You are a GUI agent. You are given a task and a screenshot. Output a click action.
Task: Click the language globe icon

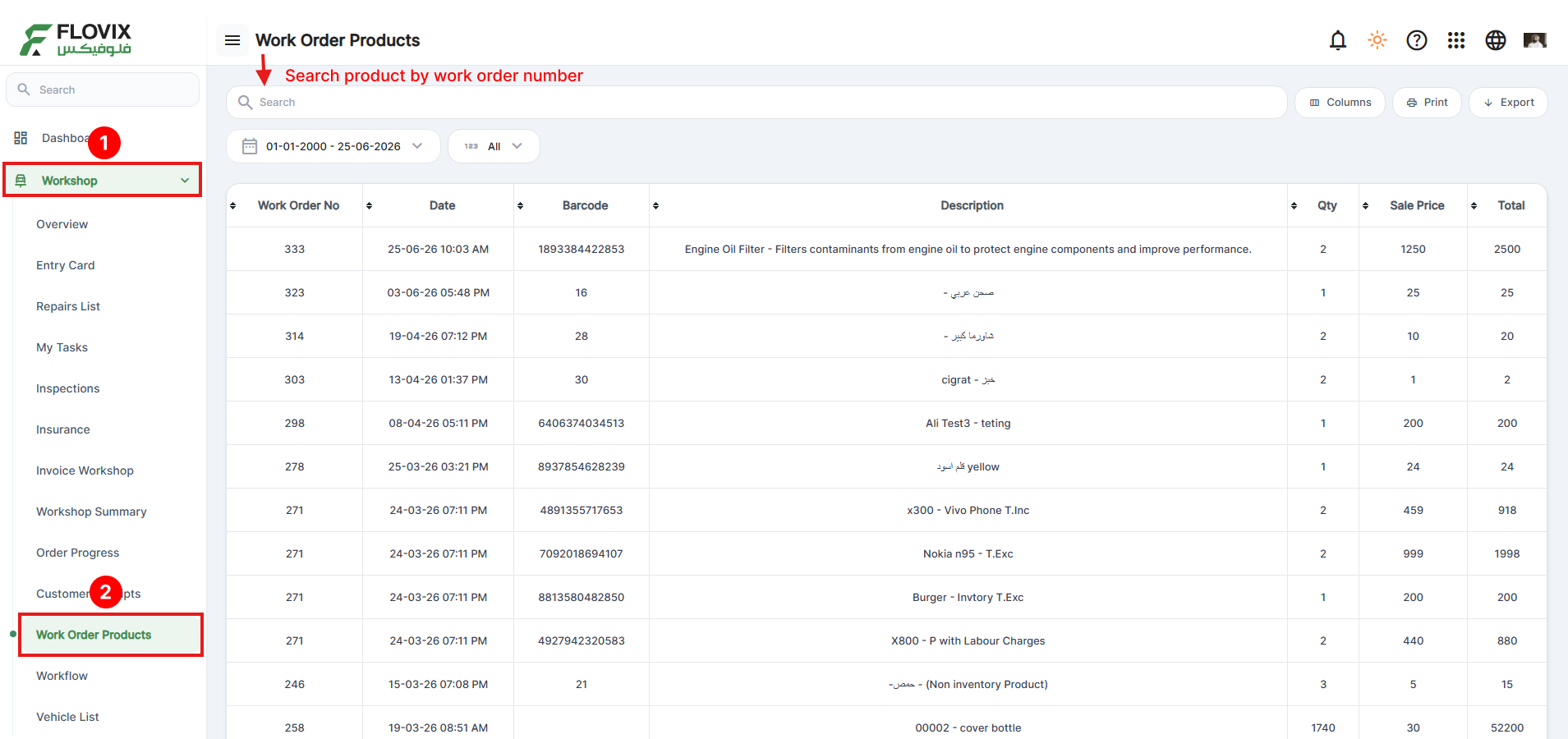(1496, 40)
